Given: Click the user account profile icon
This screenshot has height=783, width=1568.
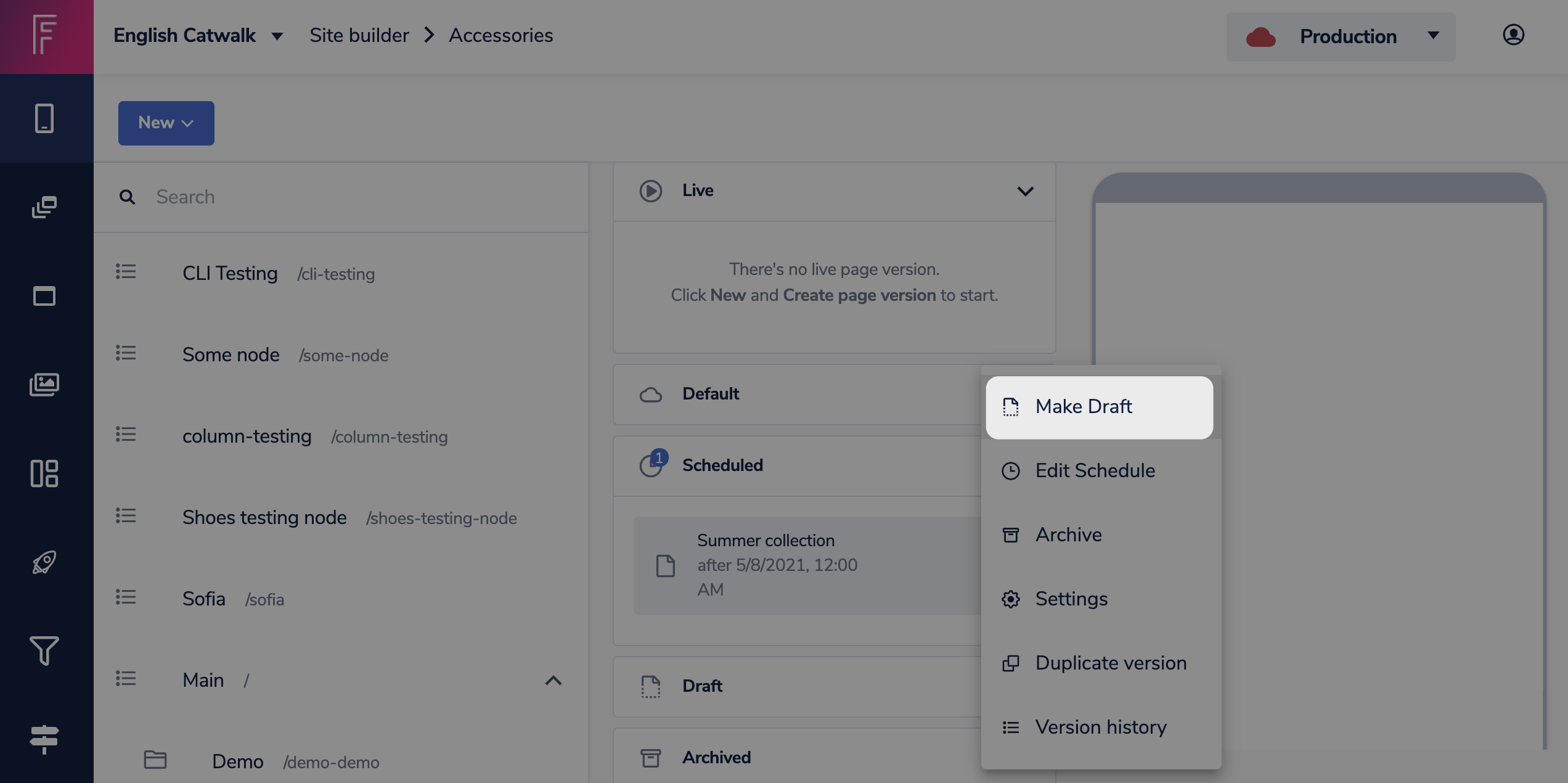Looking at the screenshot, I should (1513, 35).
